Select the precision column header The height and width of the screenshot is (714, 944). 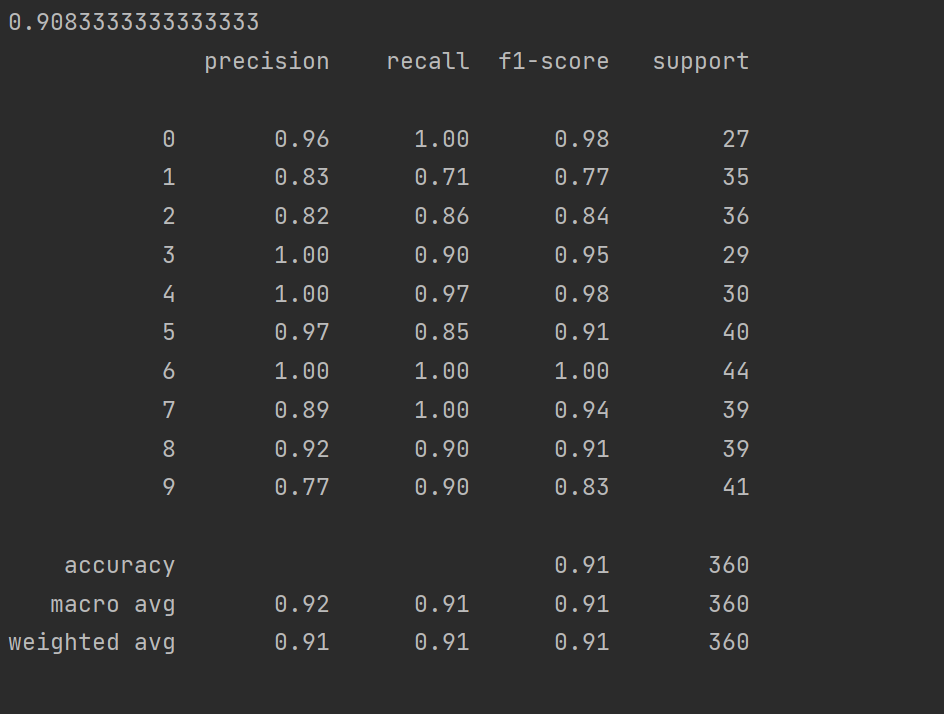(x=267, y=62)
